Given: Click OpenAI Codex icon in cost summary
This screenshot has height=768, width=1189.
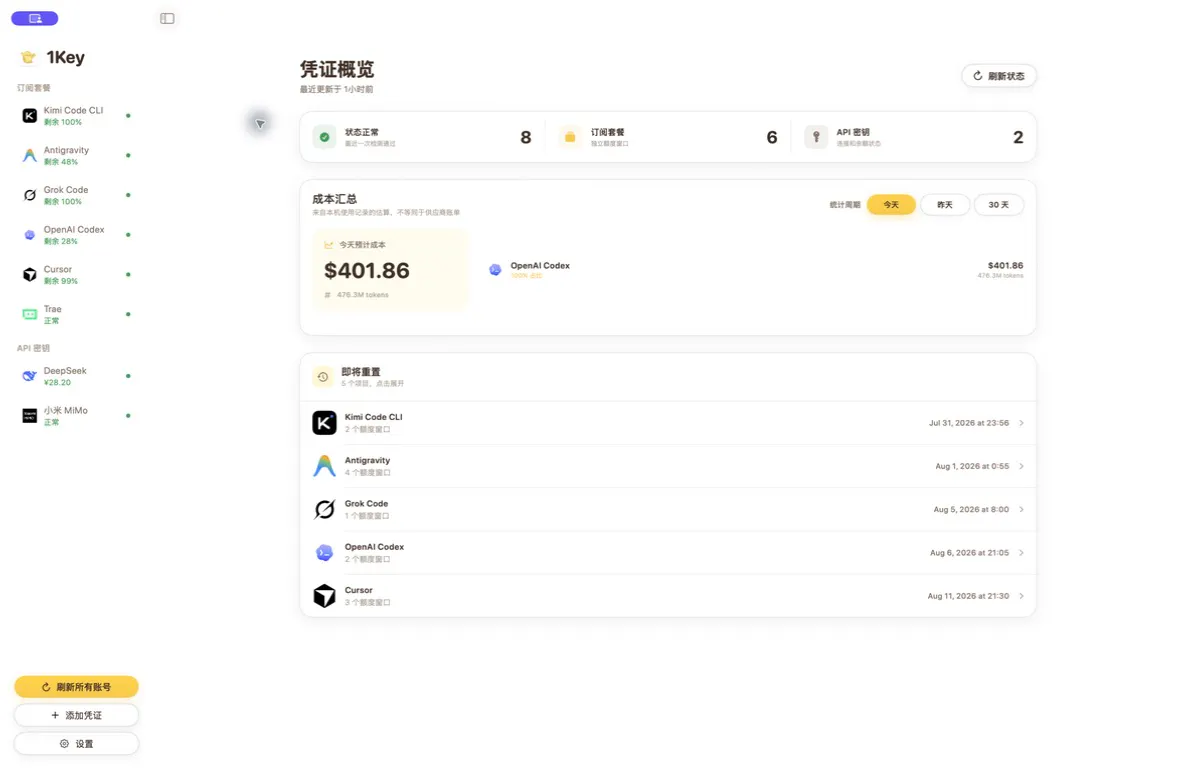Looking at the screenshot, I should coord(495,270).
